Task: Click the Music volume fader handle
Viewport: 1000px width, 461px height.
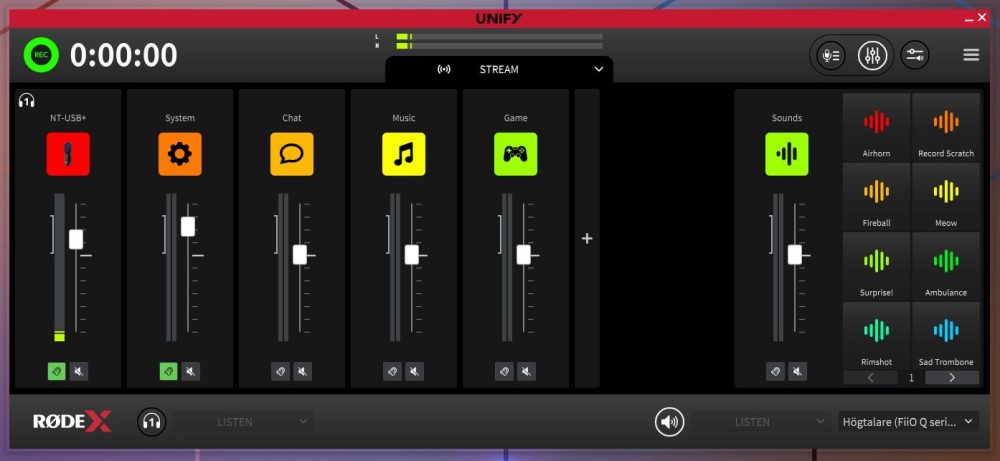Action: [411, 255]
